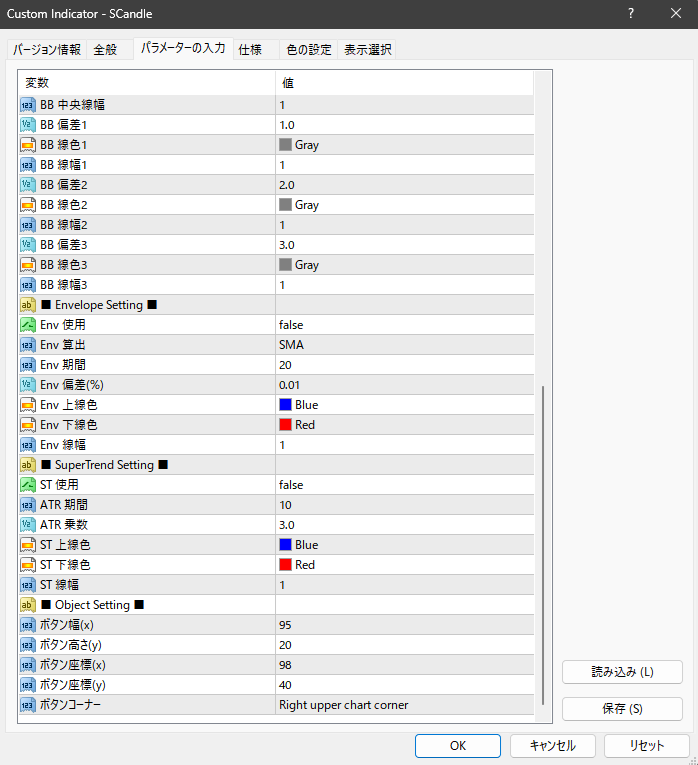Click the string icon beside SuperTrend Setting

pos(28,465)
